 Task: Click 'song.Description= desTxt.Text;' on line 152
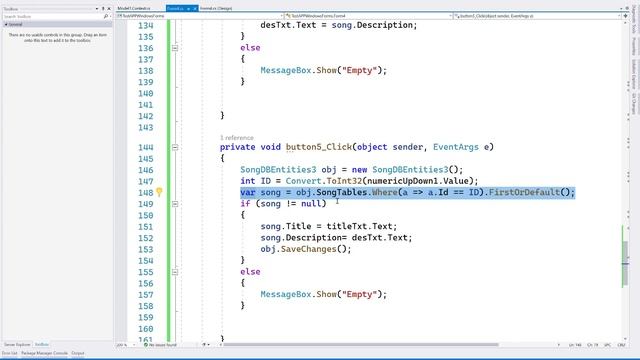(x=336, y=238)
